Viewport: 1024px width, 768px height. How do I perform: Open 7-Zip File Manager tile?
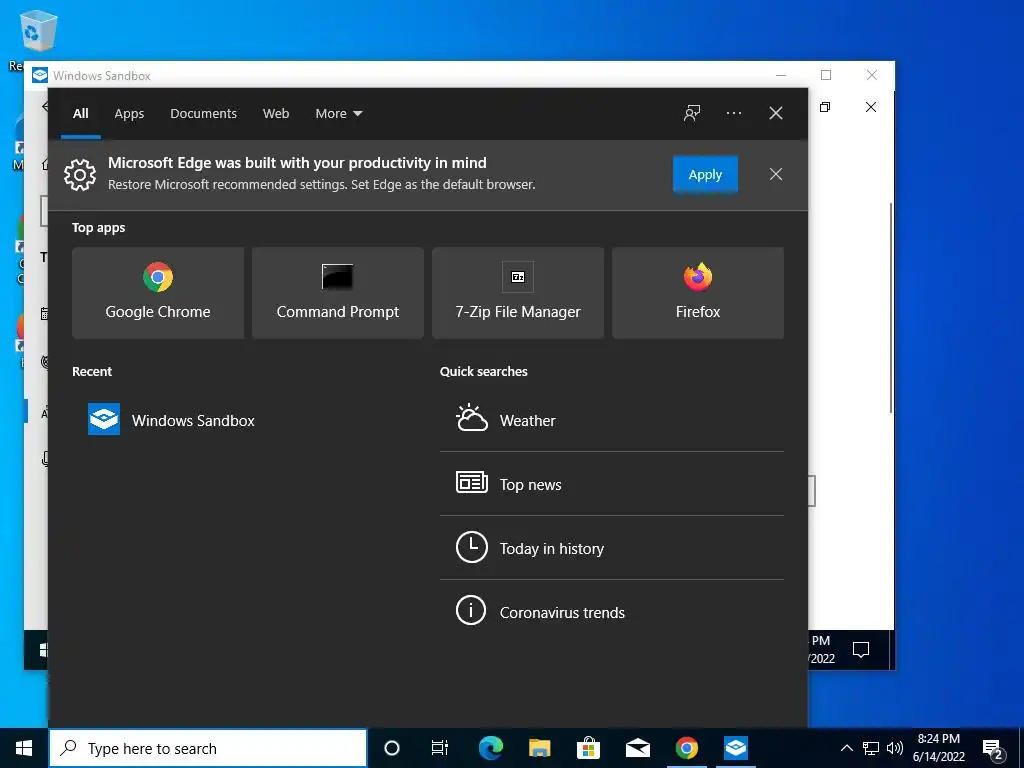tap(518, 293)
